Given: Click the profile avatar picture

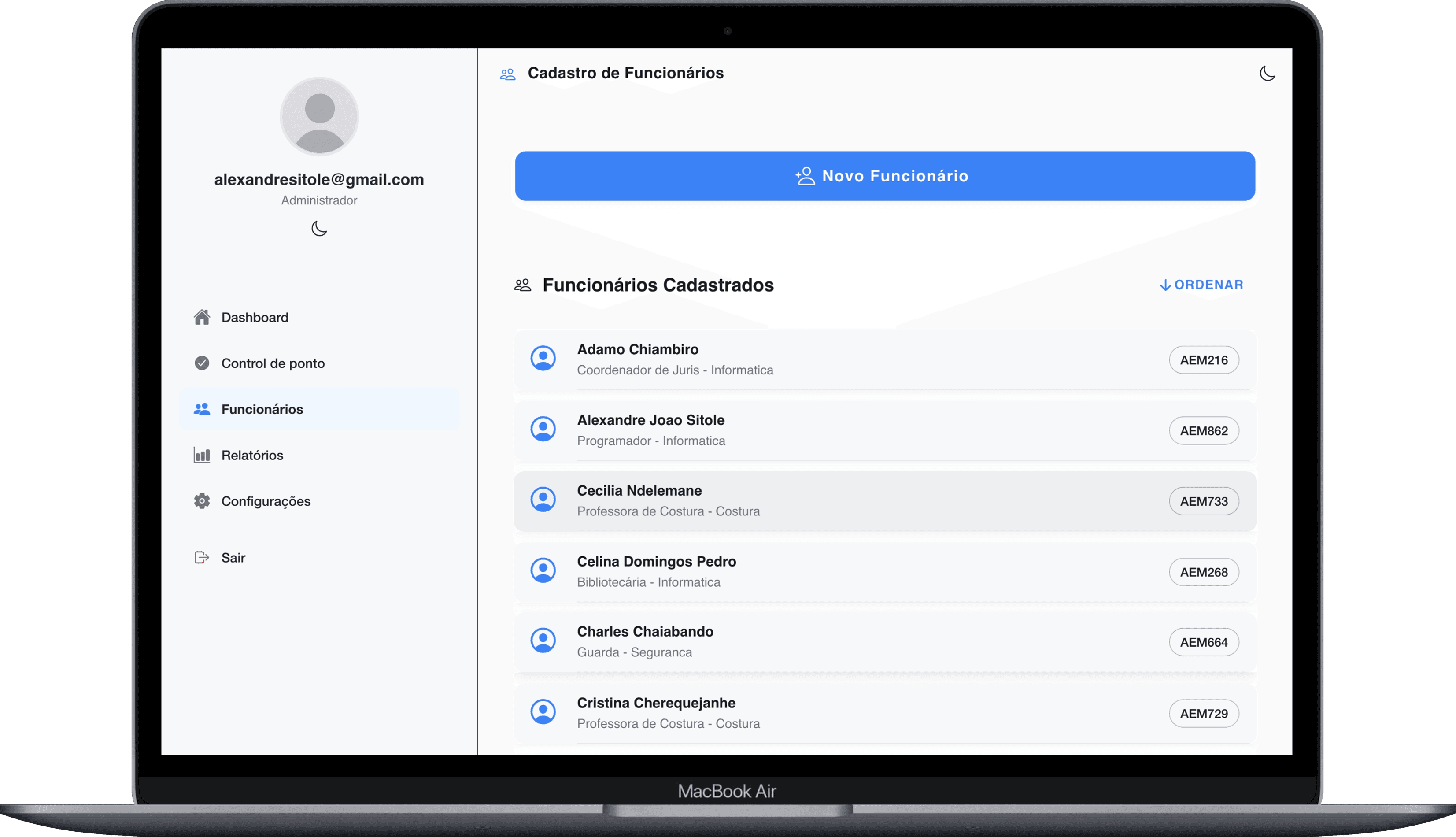Looking at the screenshot, I should (319, 117).
